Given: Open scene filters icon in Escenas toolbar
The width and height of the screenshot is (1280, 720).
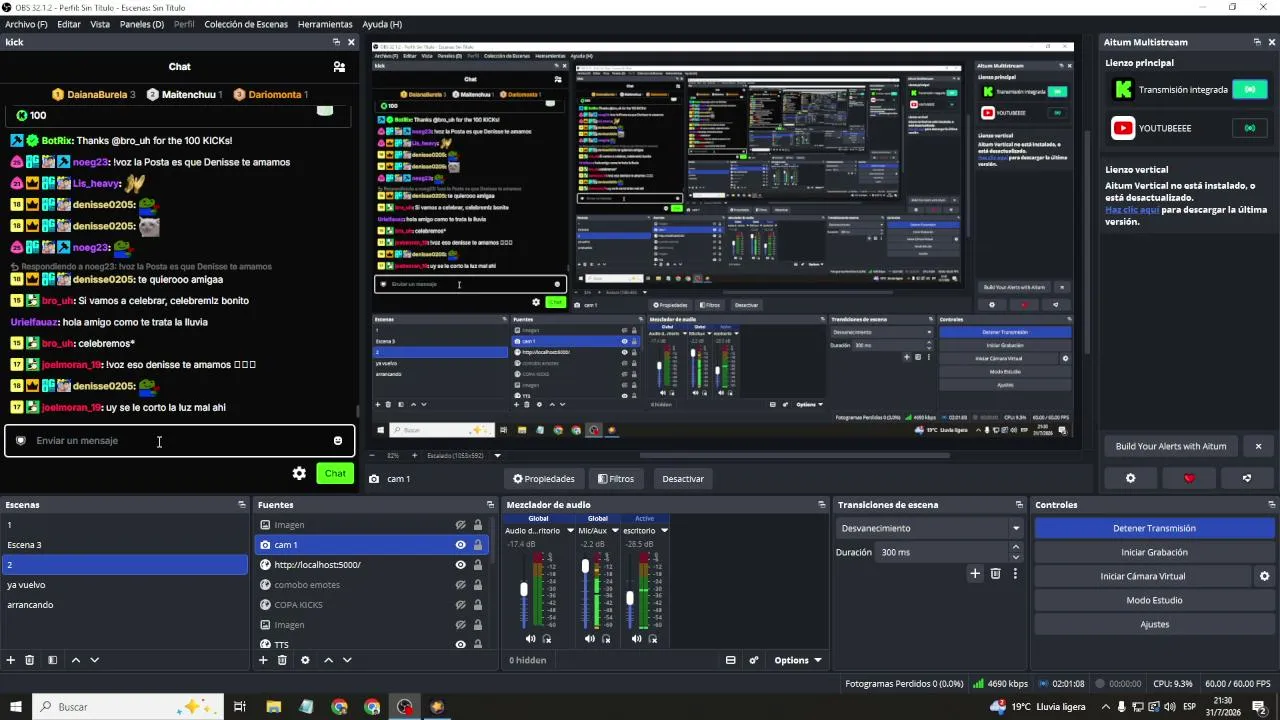Looking at the screenshot, I should pos(52,660).
